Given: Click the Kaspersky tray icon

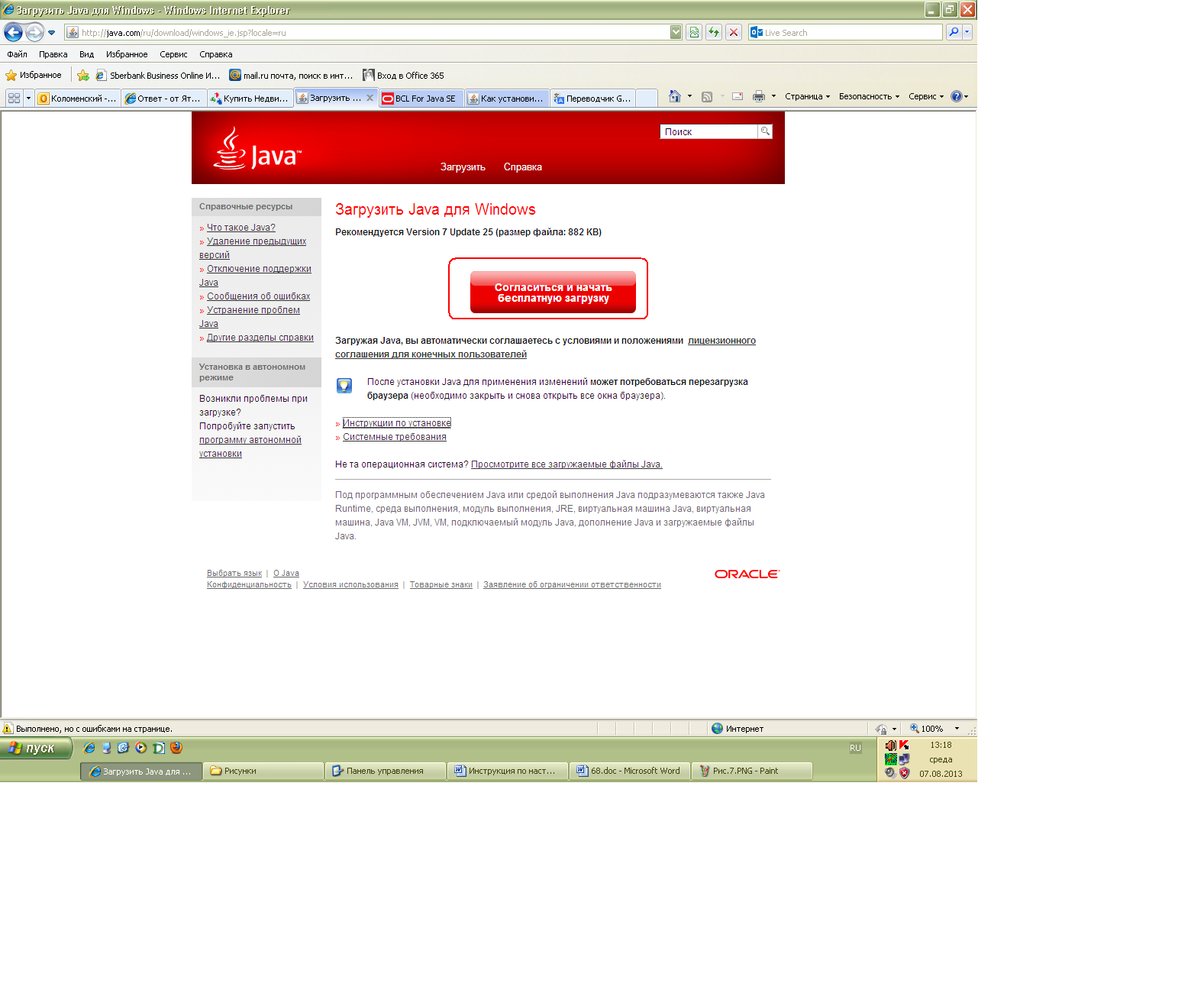Looking at the screenshot, I should click(x=904, y=745).
